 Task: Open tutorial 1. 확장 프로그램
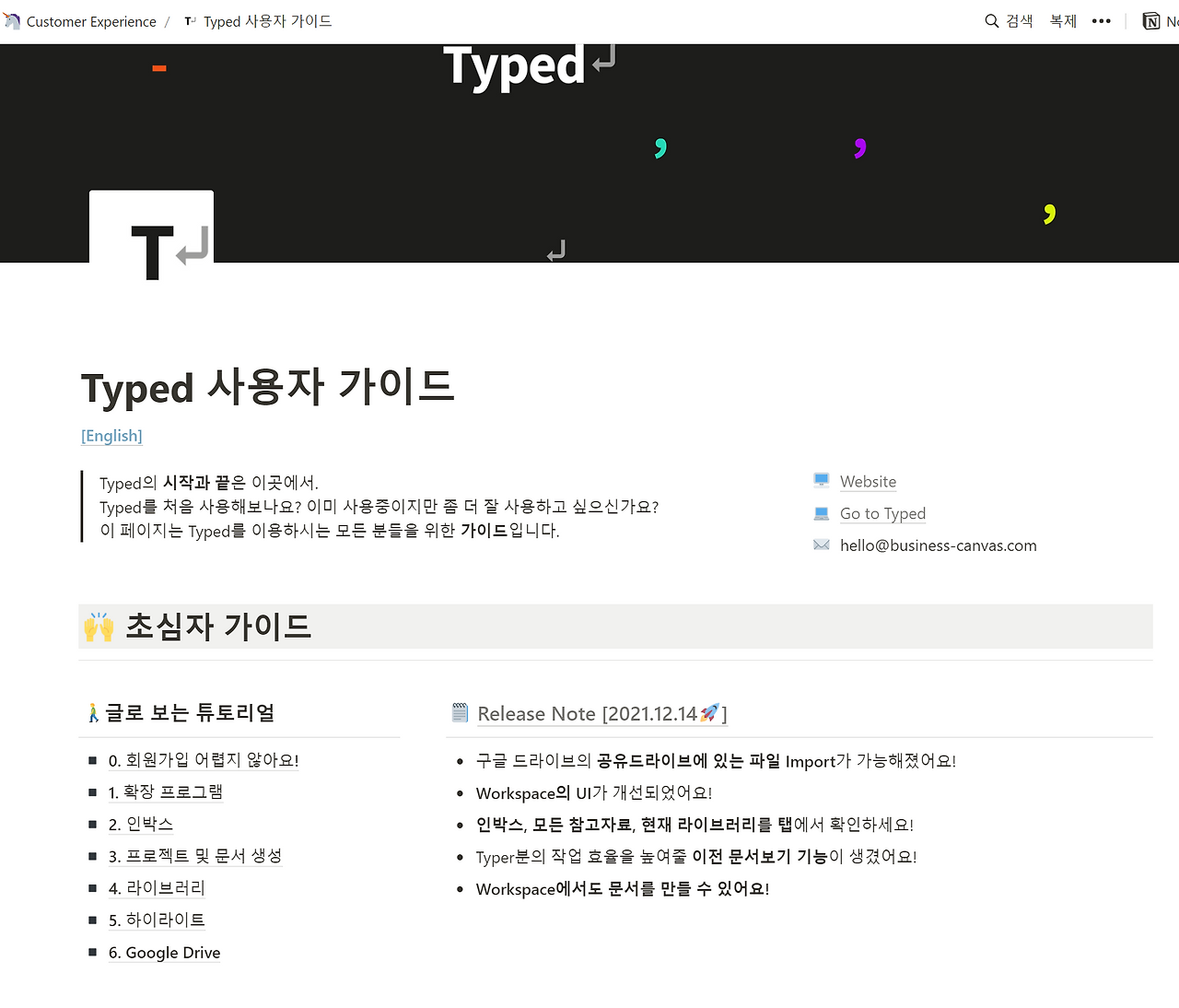(x=166, y=791)
